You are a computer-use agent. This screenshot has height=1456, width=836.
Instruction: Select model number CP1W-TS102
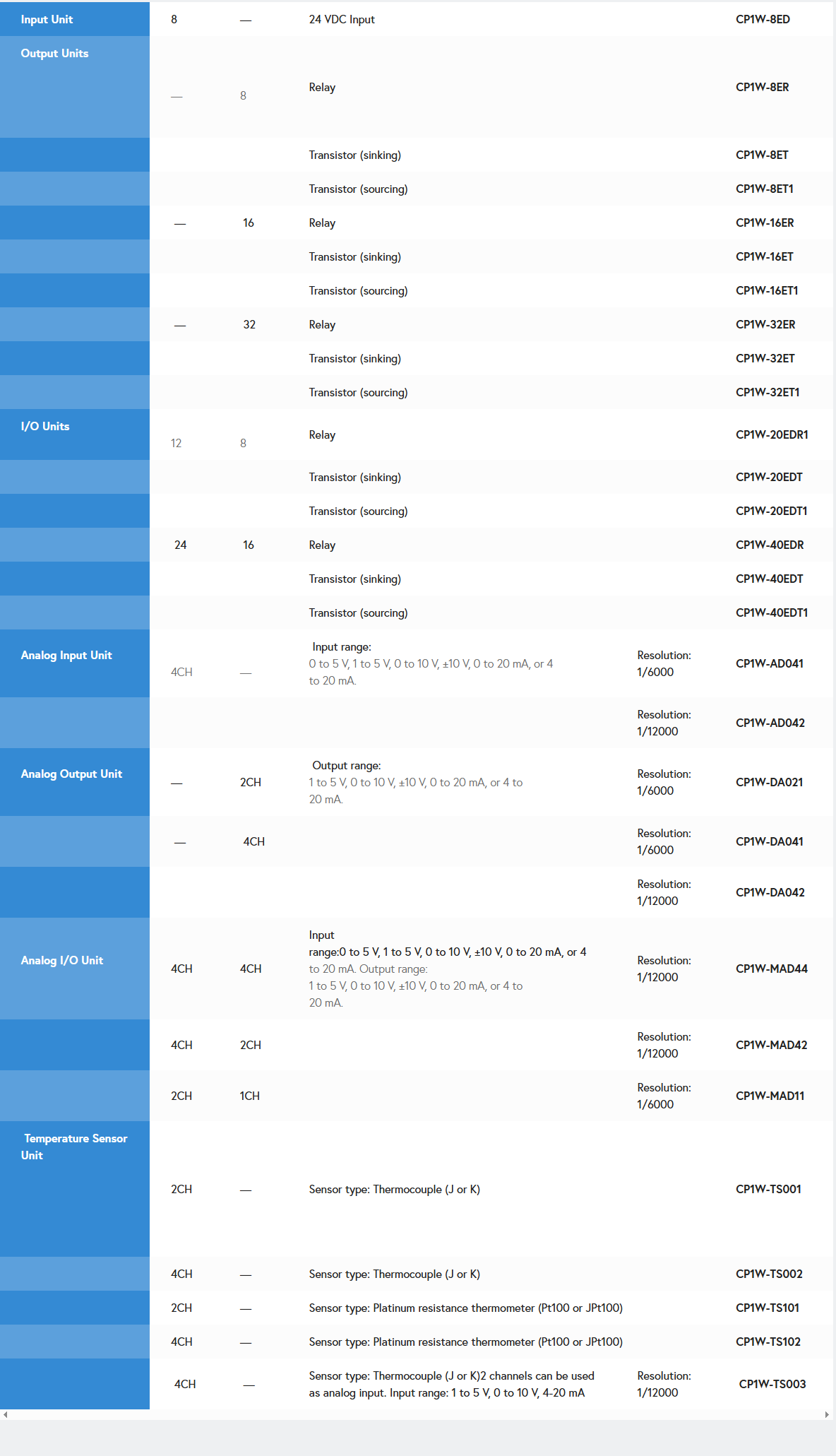(x=768, y=1342)
